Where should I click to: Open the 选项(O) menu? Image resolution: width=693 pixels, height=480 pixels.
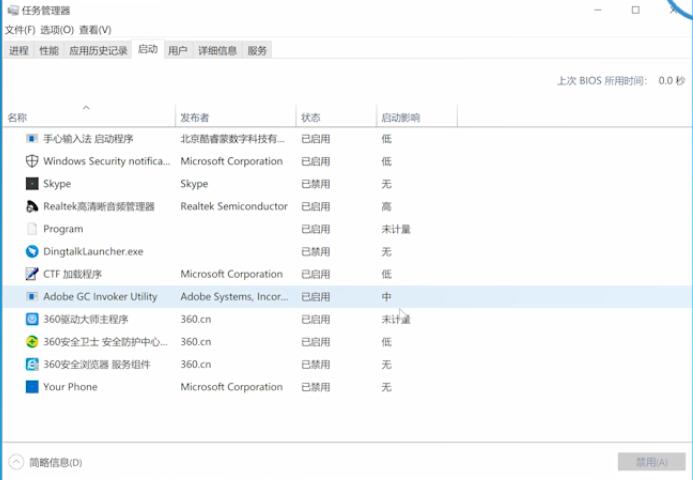[57, 30]
